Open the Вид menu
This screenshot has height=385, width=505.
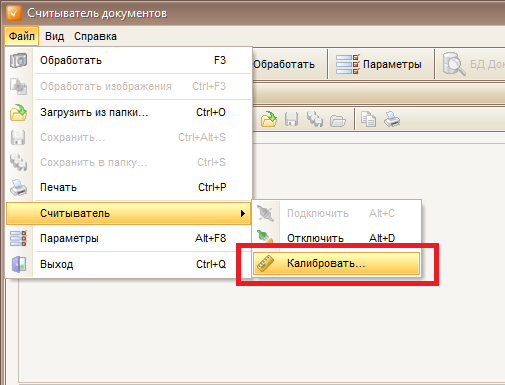(54, 36)
